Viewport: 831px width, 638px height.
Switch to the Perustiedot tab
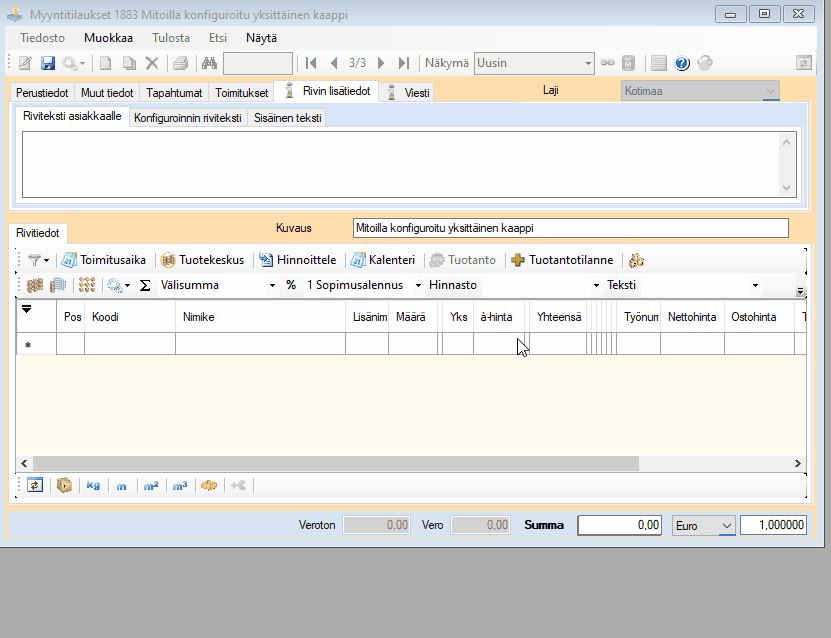pos(42,93)
